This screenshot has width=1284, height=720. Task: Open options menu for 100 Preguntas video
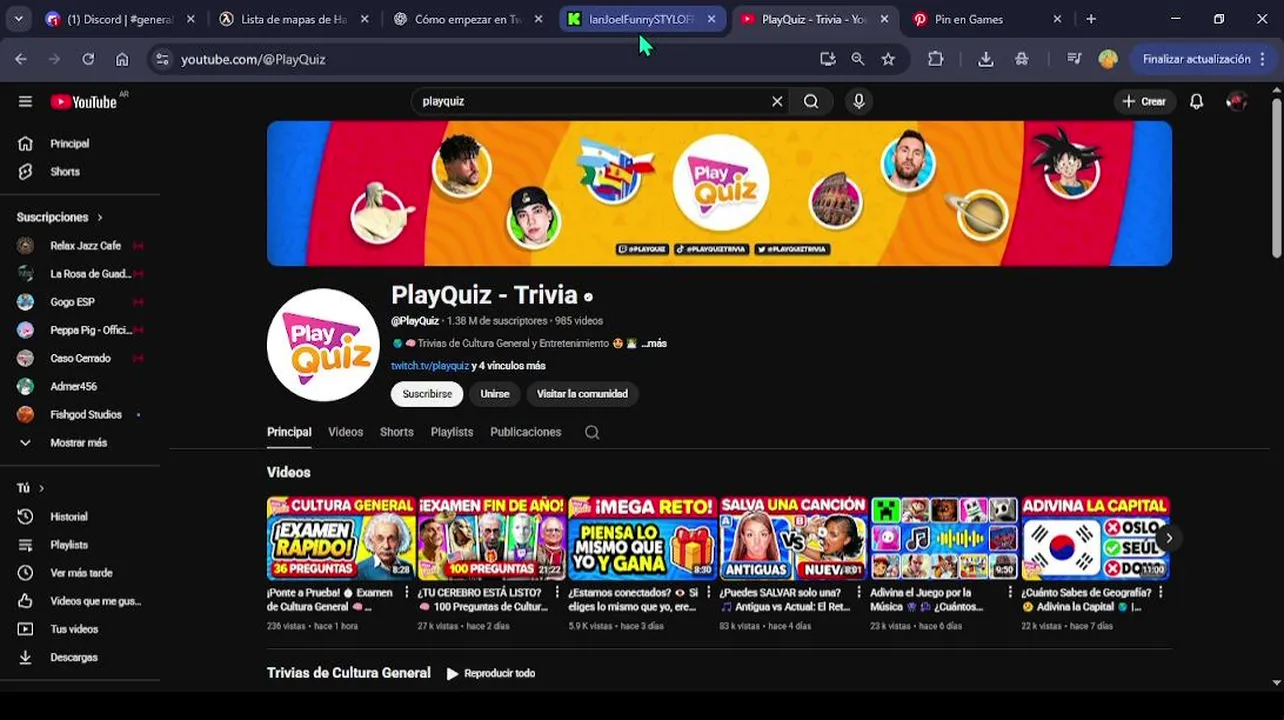click(557, 593)
